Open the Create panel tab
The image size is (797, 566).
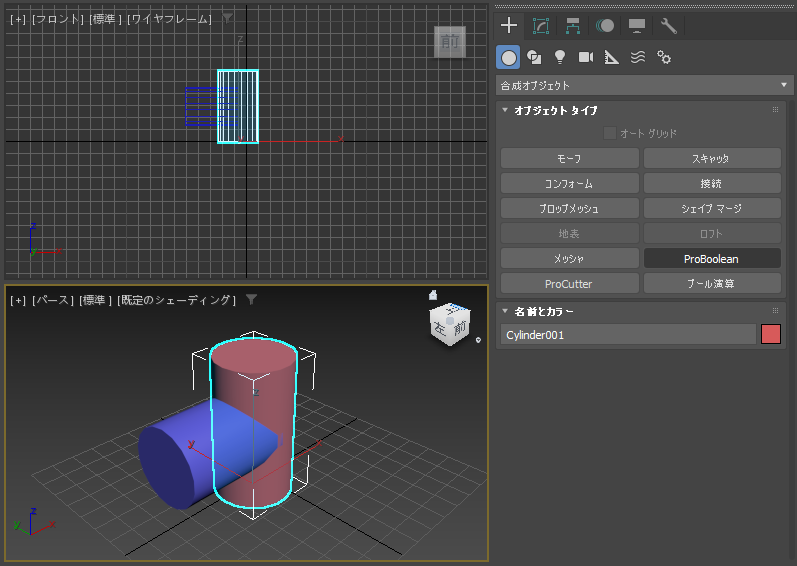pyautogui.click(x=509, y=25)
